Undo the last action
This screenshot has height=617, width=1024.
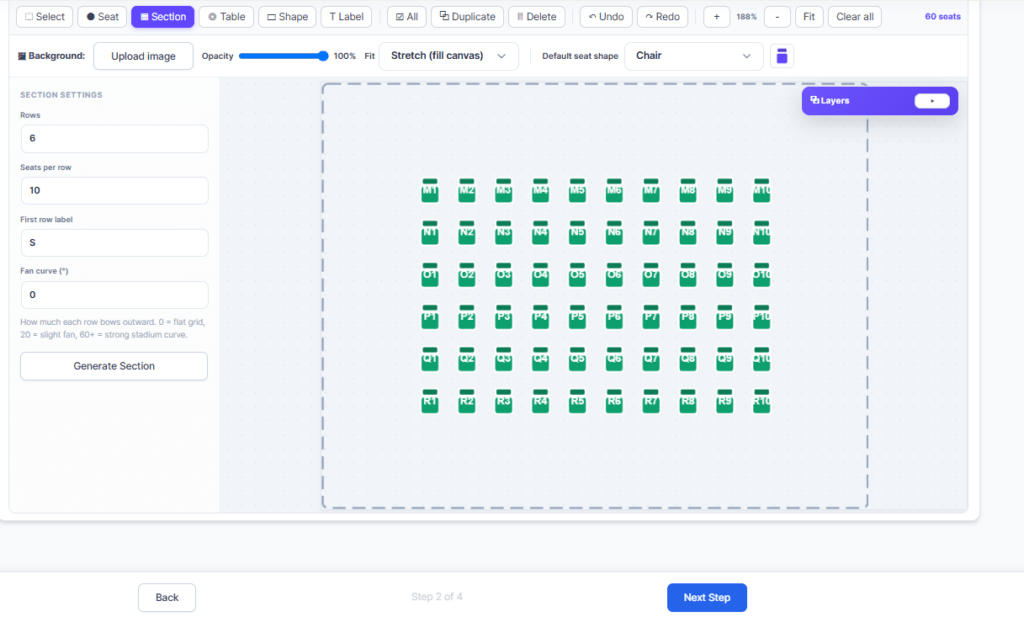tap(606, 17)
